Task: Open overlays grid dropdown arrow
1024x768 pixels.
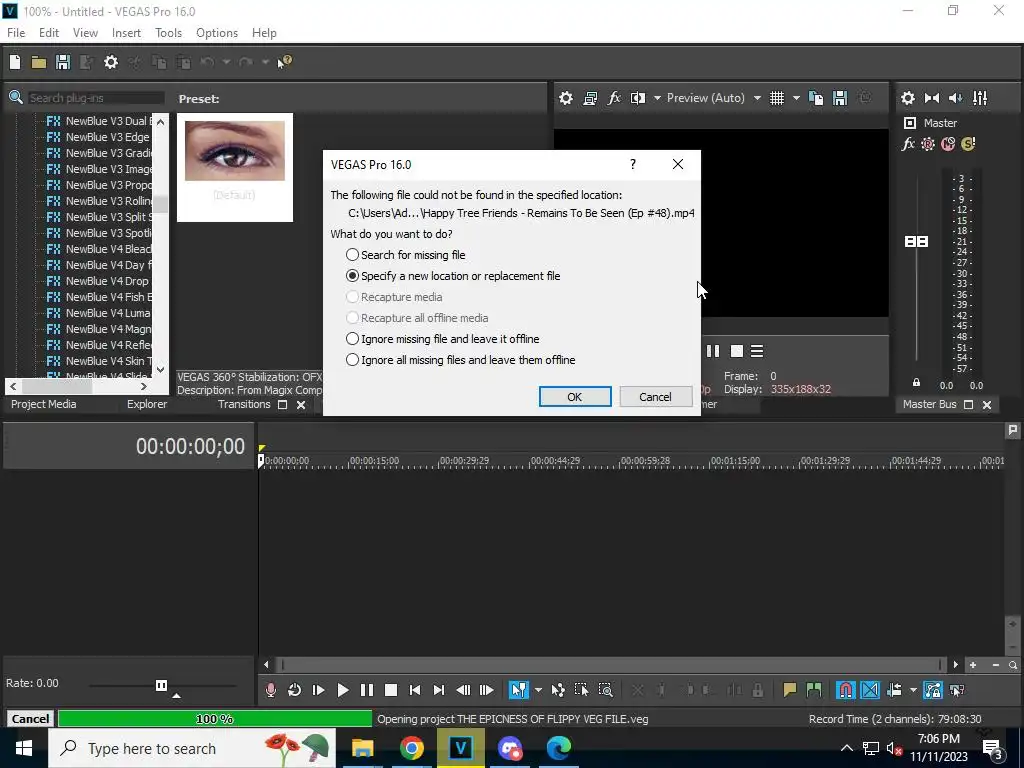Action: (796, 98)
